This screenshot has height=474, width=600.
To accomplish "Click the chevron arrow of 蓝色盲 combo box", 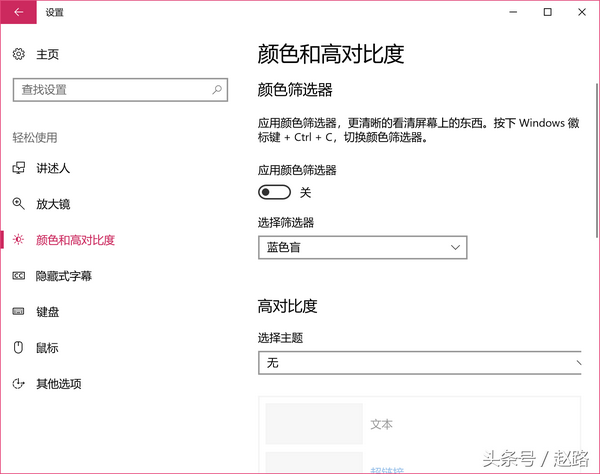I will (x=455, y=248).
